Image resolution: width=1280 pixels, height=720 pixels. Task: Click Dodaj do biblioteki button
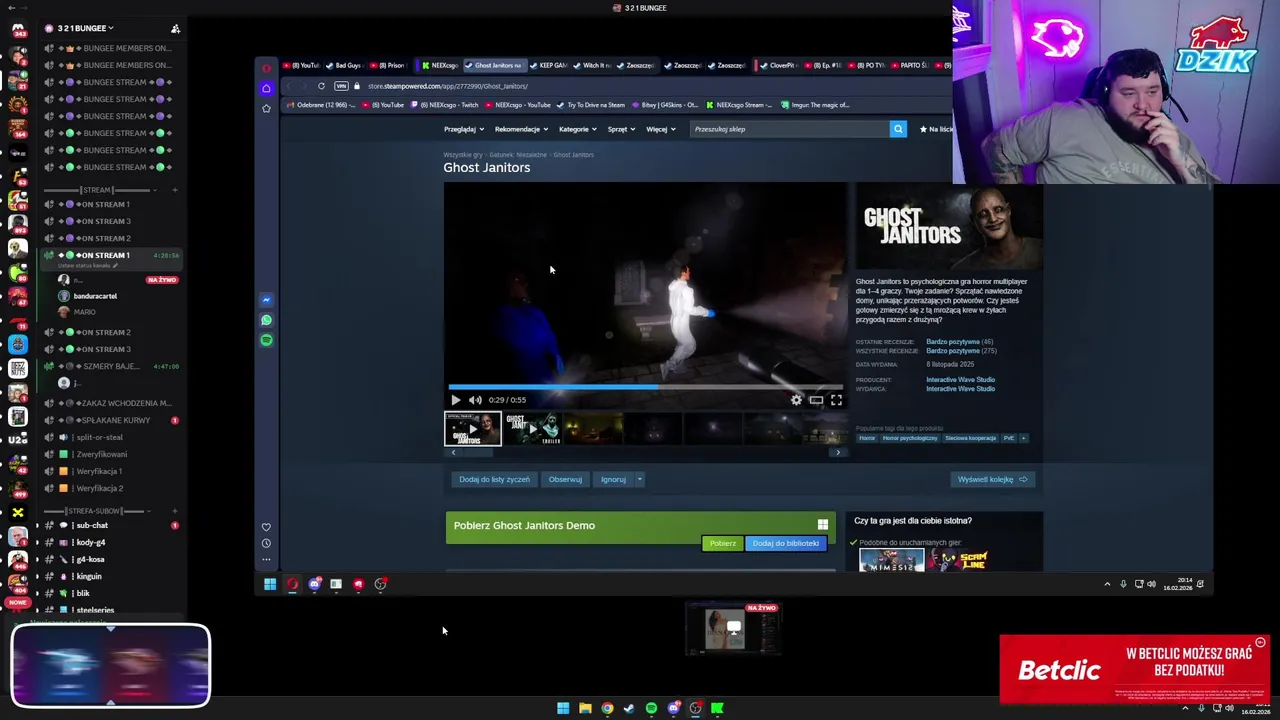(x=785, y=543)
